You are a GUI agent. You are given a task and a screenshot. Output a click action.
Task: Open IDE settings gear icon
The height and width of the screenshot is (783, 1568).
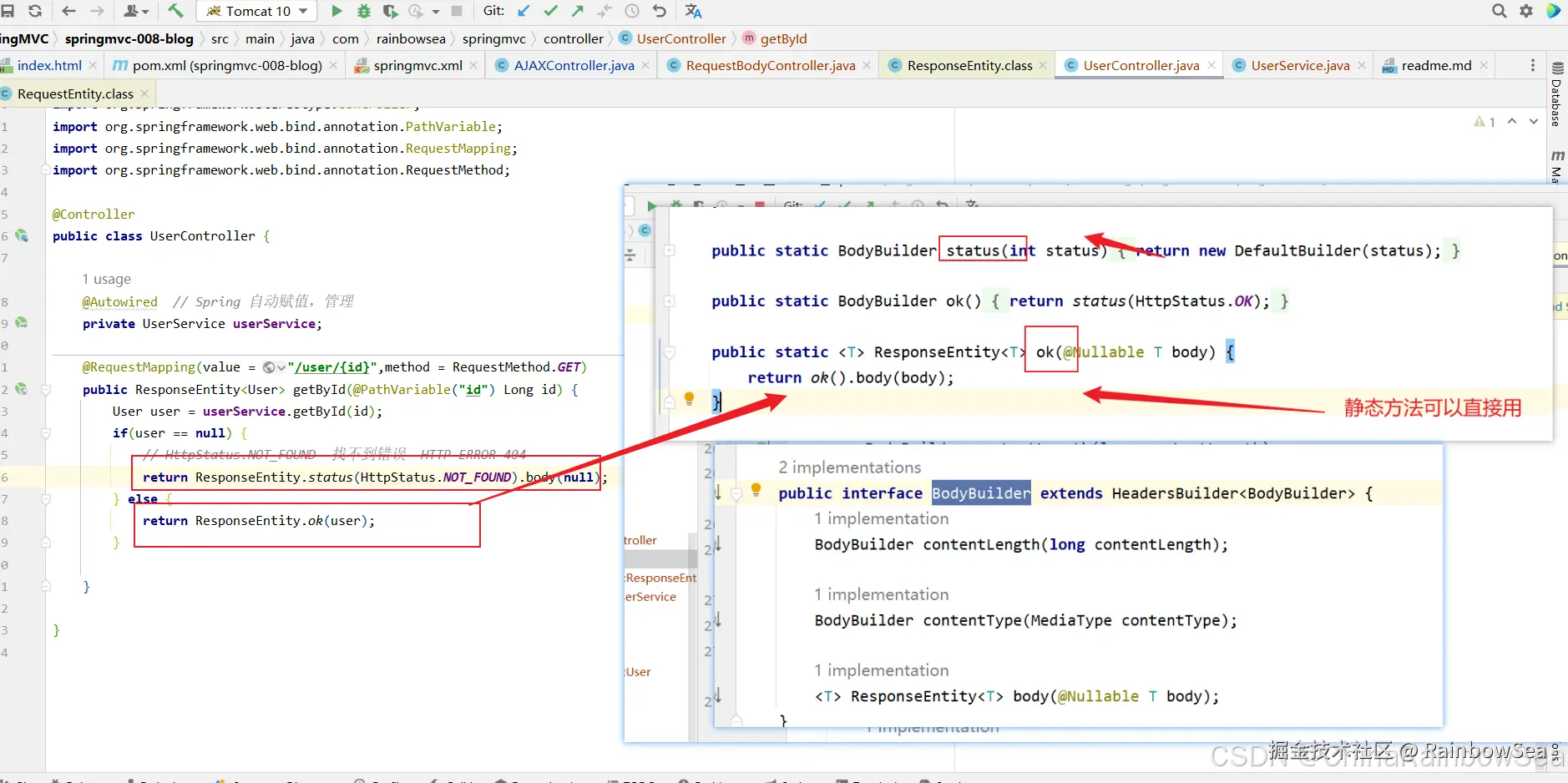(1526, 11)
